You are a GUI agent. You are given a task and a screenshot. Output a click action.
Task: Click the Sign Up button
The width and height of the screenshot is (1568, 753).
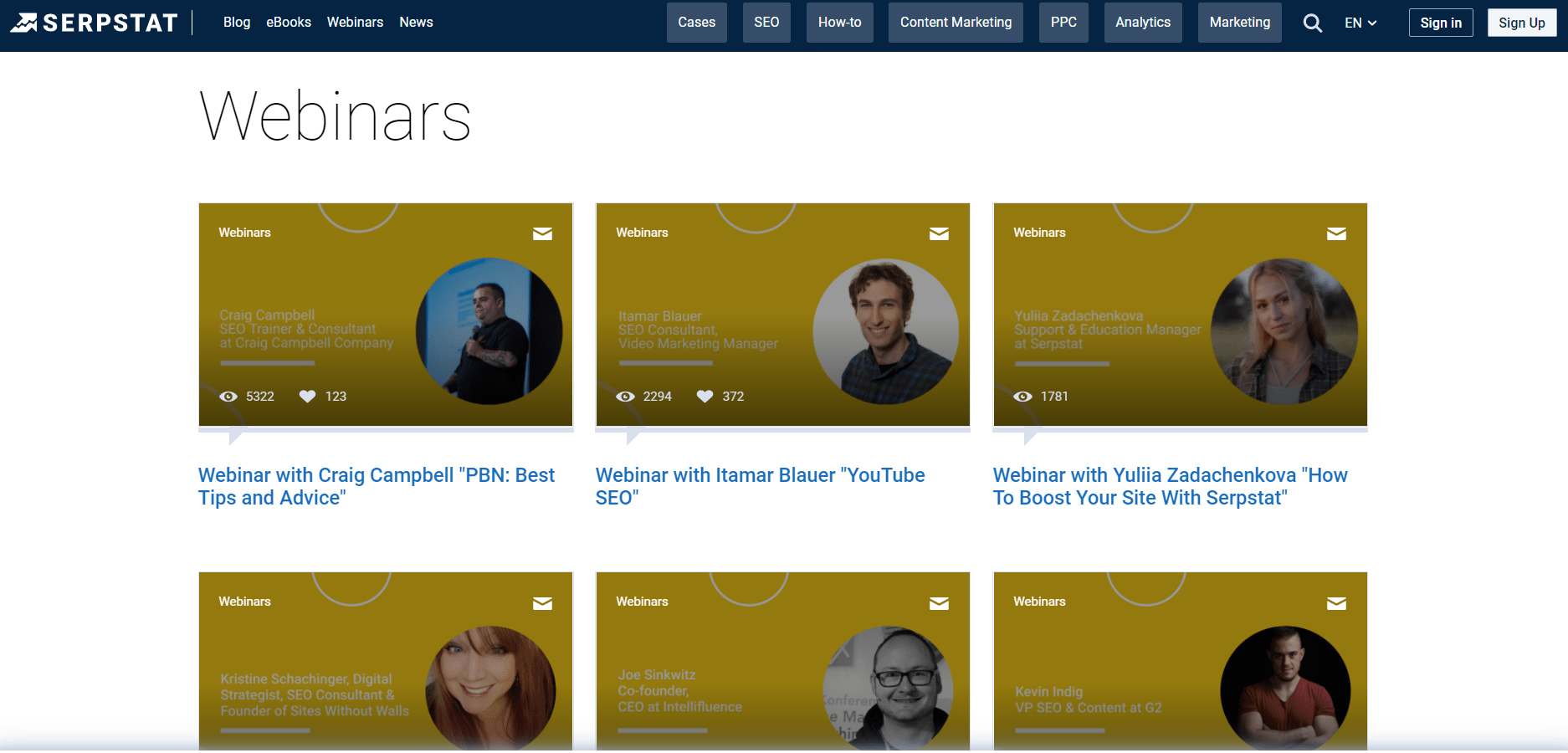click(1522, 23)
